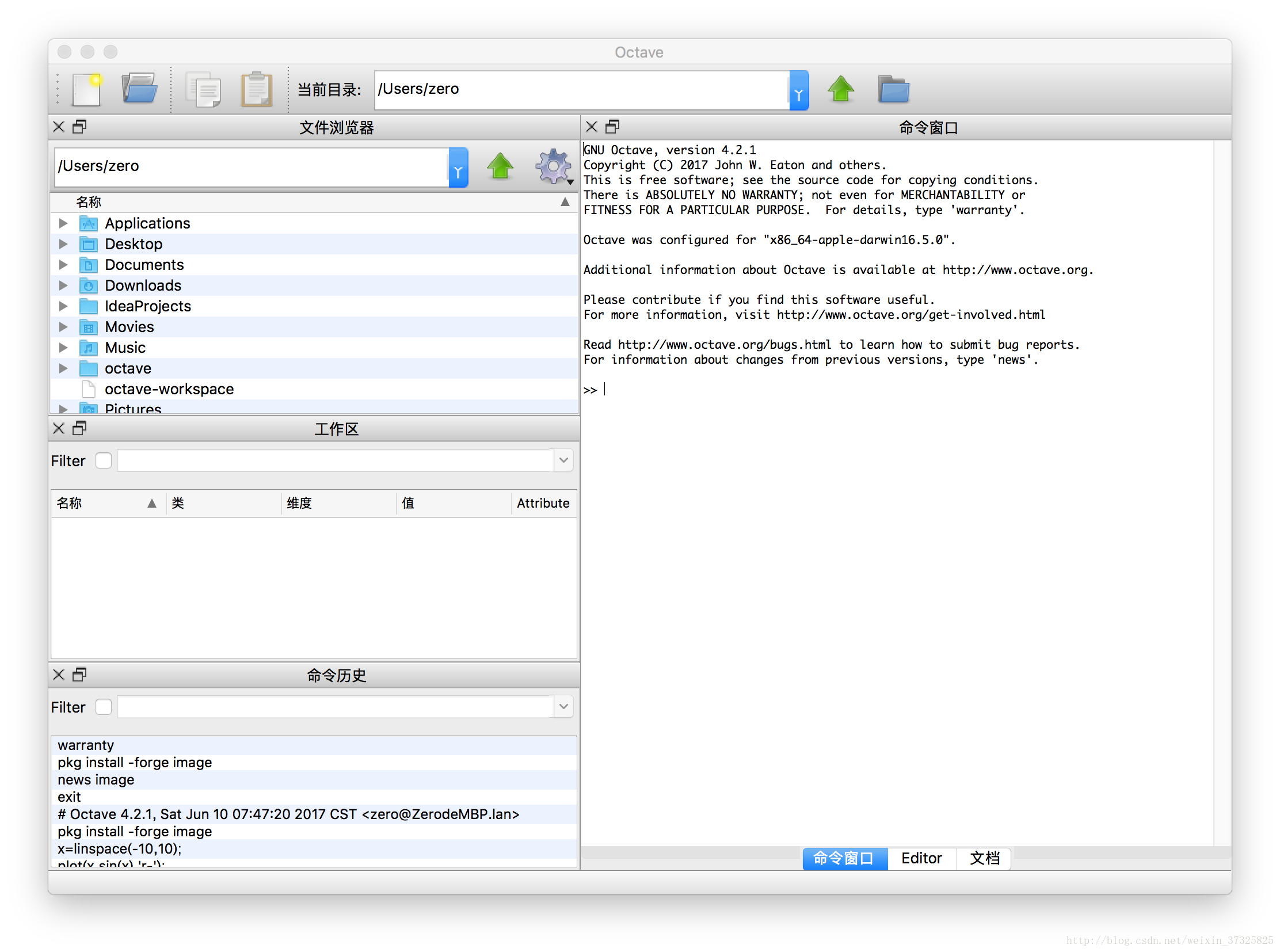This screenshot has width=1280, height=952.
Task: Open command history filter dropdown arrow
Action: (563, 706)
